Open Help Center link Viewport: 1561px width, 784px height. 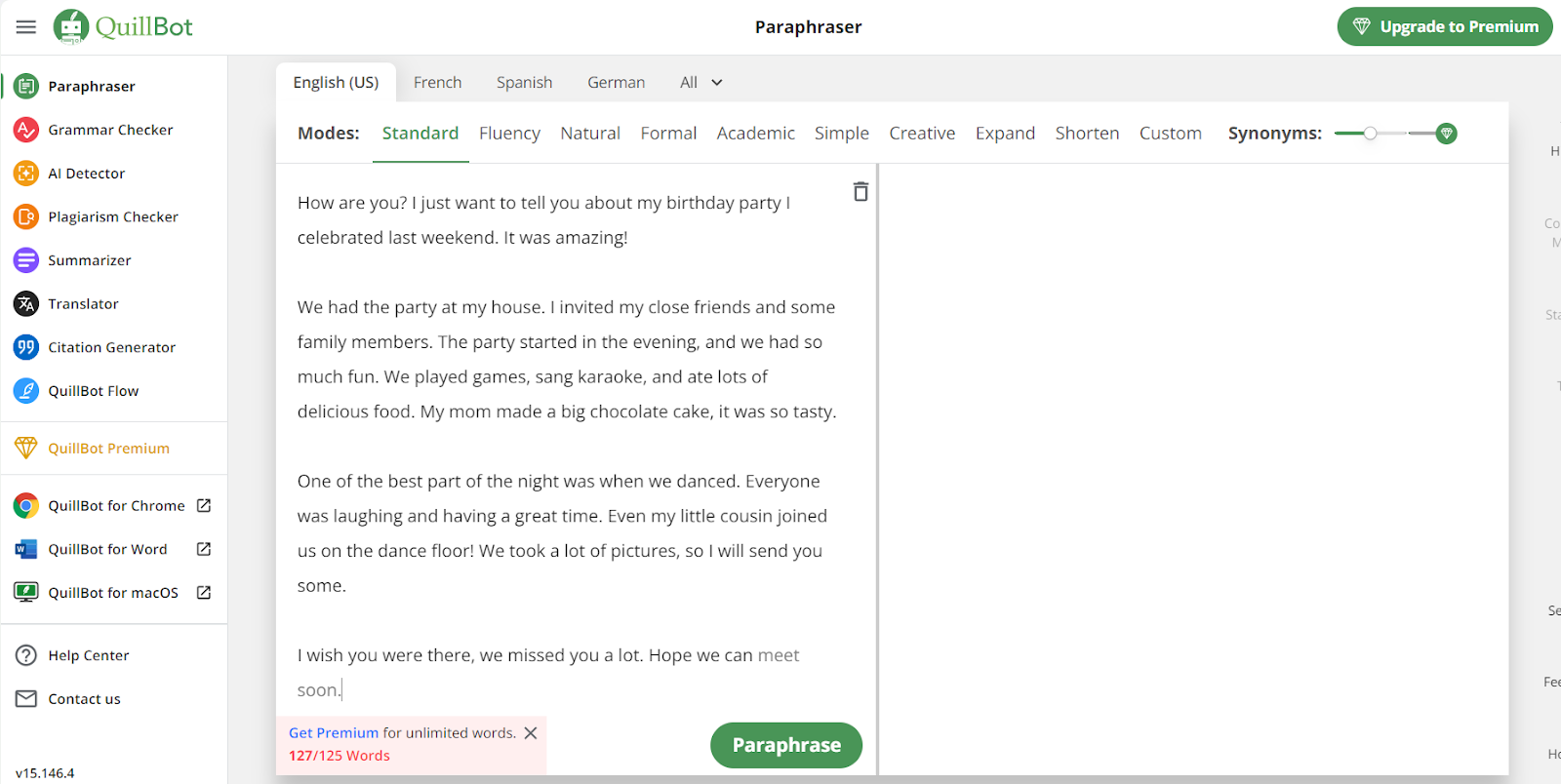(x=89, y=655)
